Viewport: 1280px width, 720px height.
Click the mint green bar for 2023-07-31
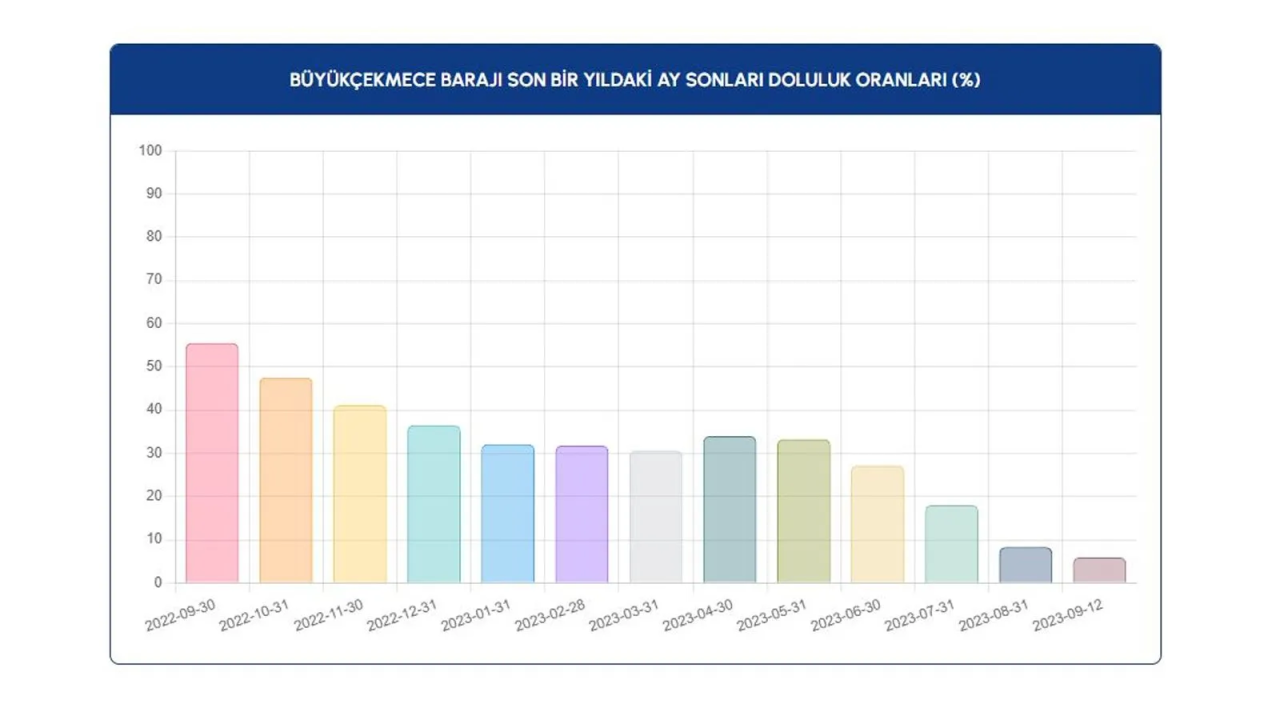(x=952, y=544)
